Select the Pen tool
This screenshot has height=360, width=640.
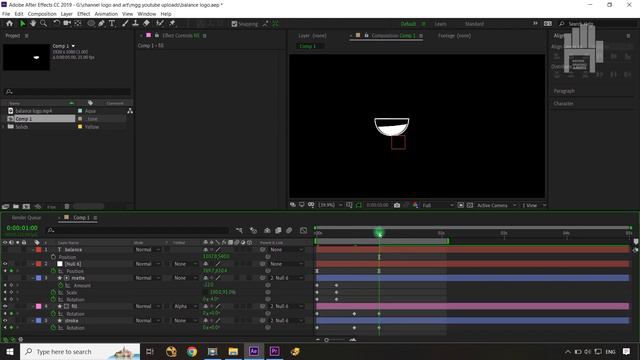pos(101,24)
